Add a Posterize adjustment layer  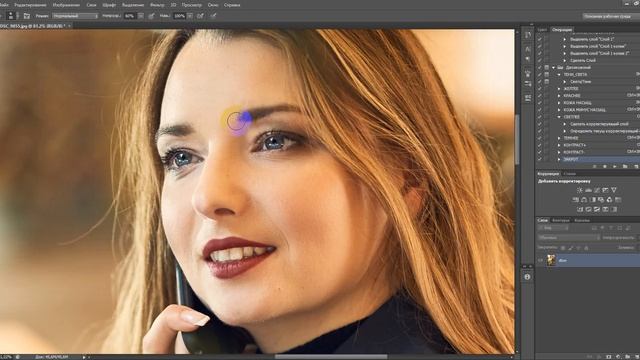[589, 209]
